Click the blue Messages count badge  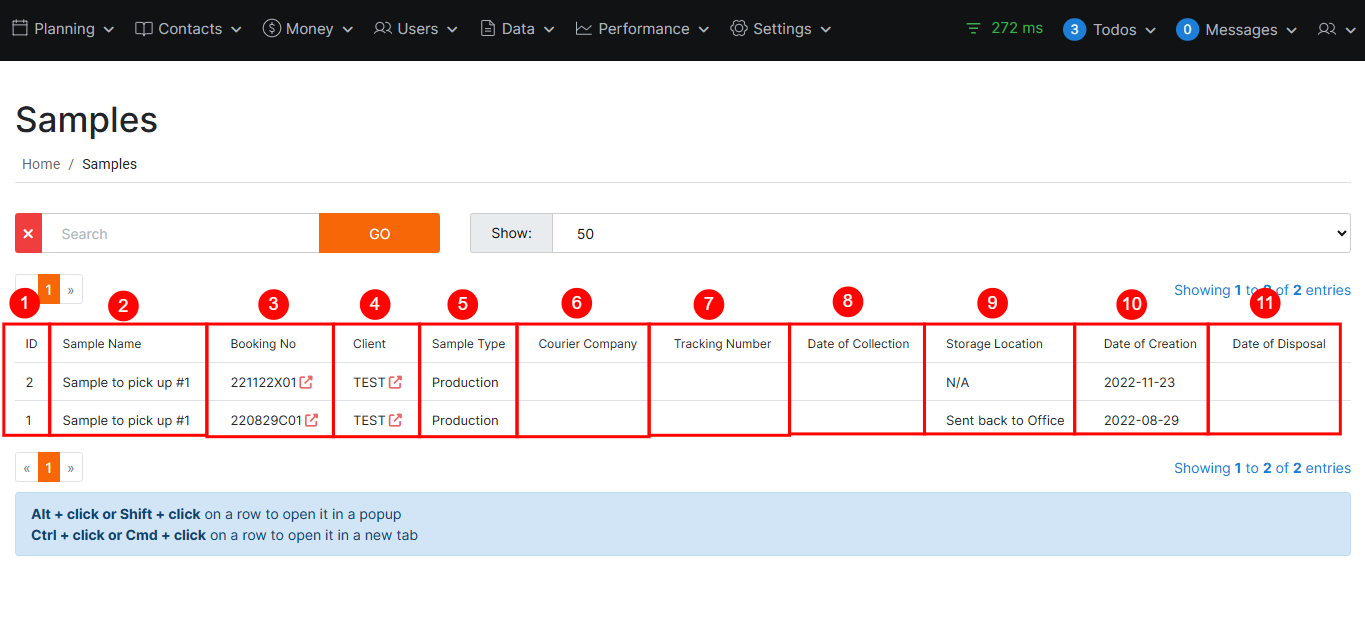click(x=1187, y=29)
